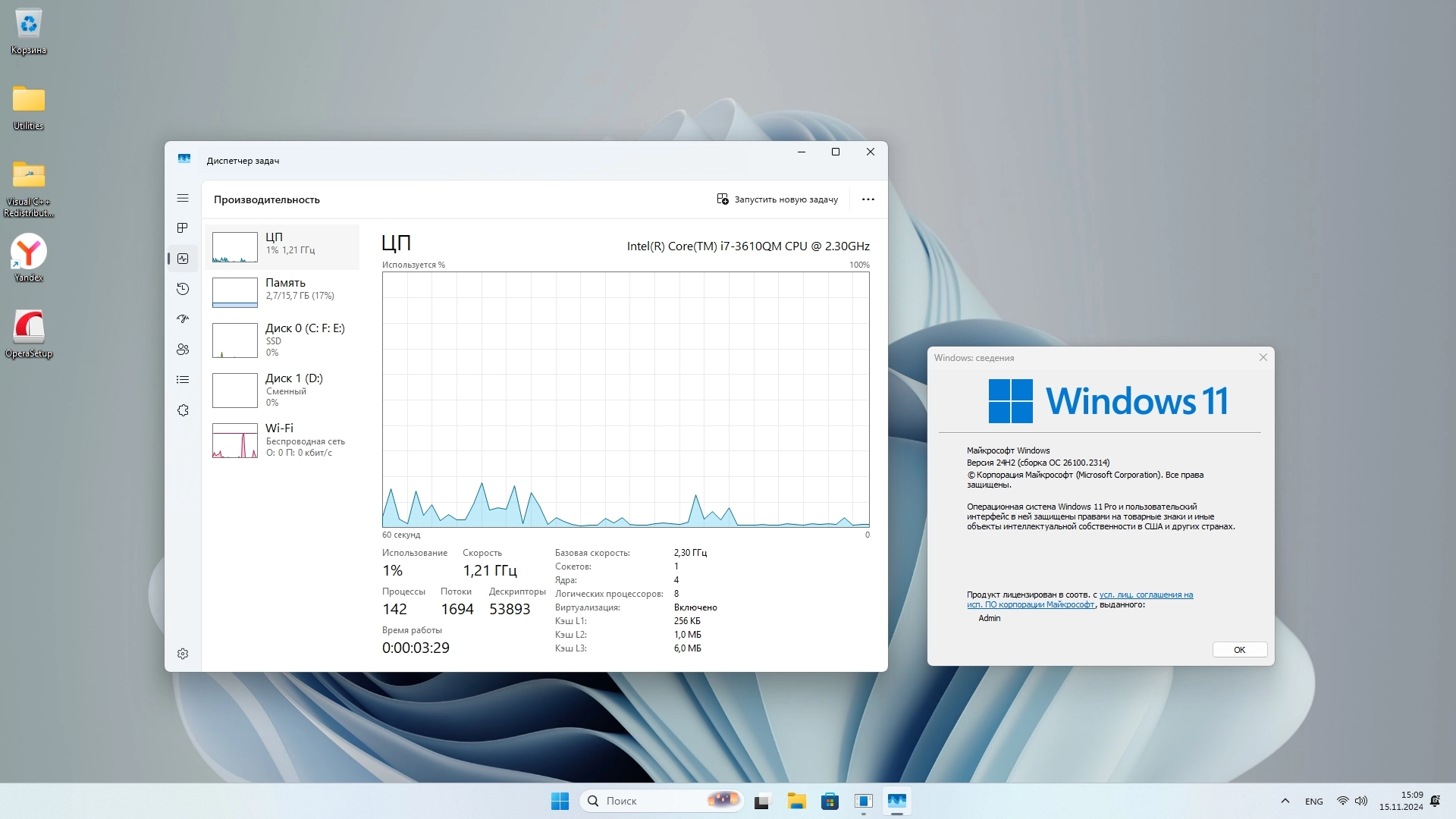Image resolution: width=1456 pixels, height=819 pixels.
Task: Open Microsoft software license terms link
Action: [1145, 595]
